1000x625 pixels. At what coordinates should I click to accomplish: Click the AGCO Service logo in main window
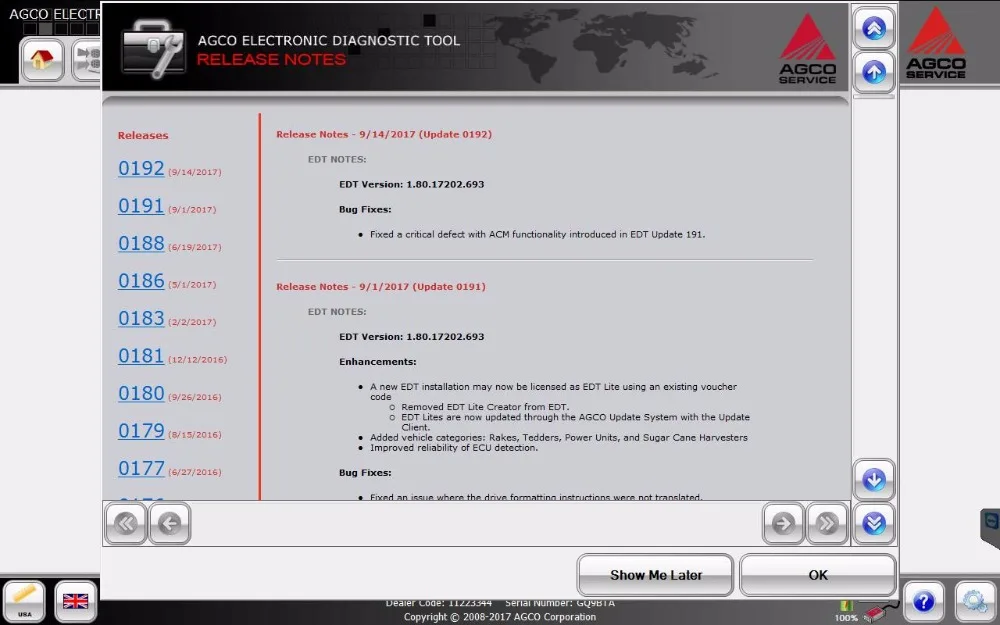tap(936, 43)
